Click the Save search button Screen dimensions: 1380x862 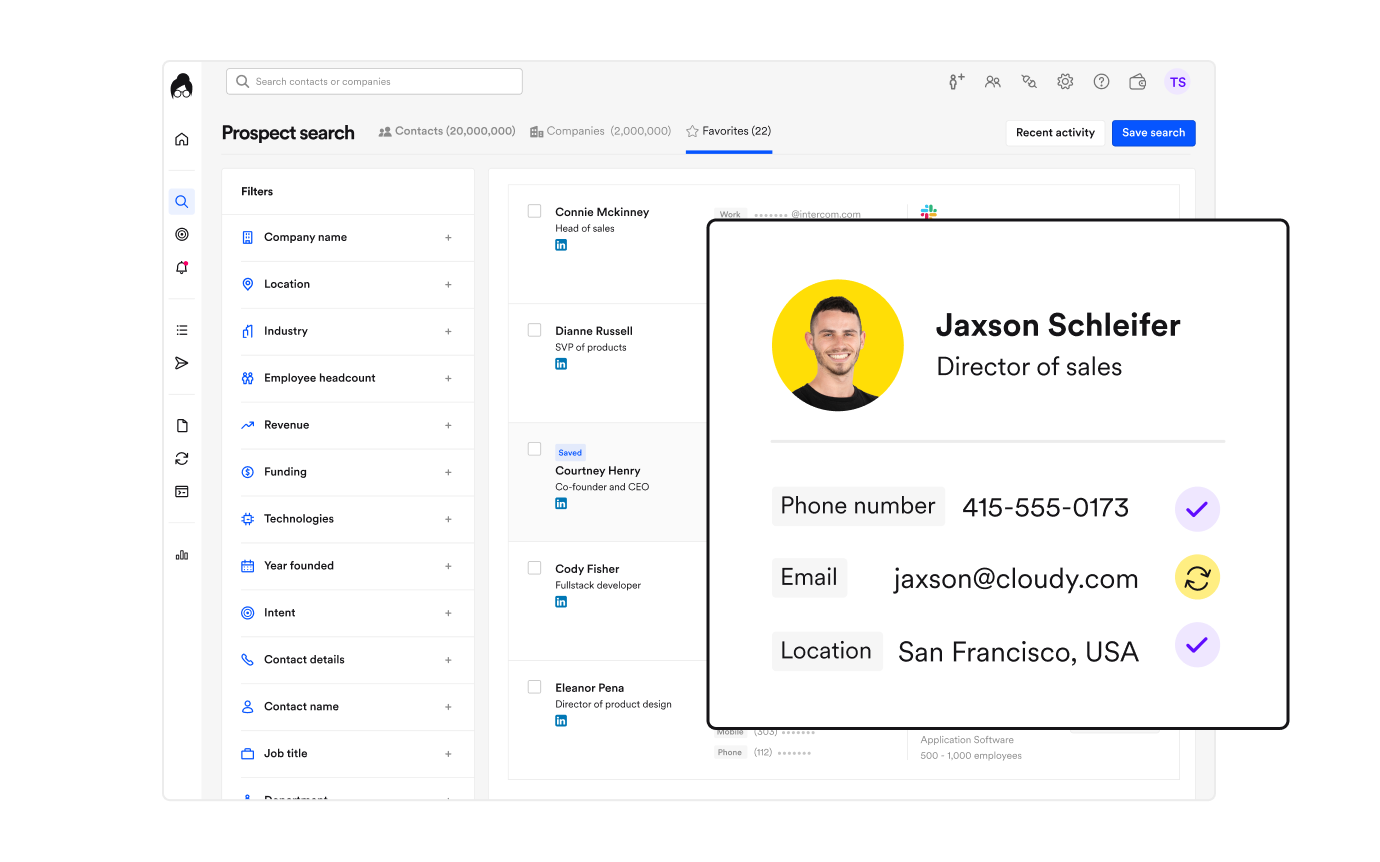coord(1153,132)
